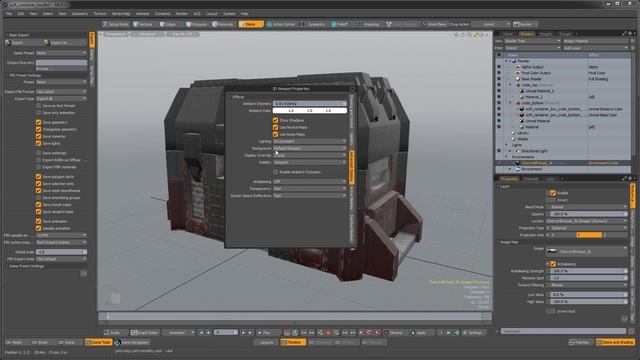
Task: Open the Geometry menu
Action: (x=80, y=14)
